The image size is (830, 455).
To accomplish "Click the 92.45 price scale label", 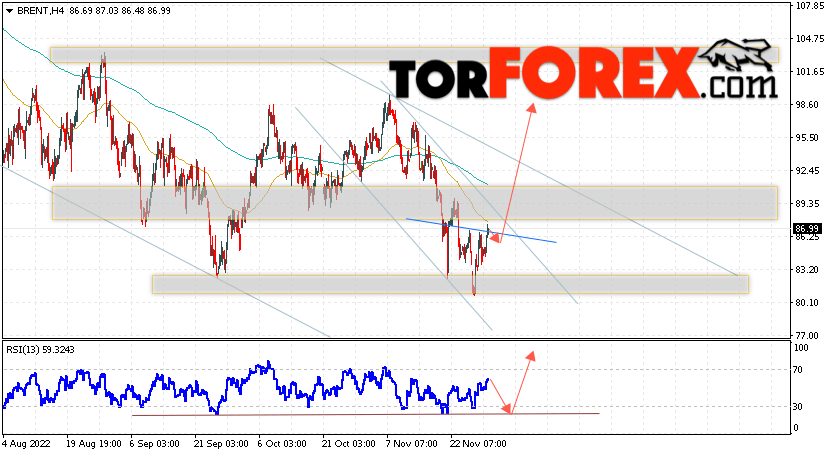I will tap(808, 170).
